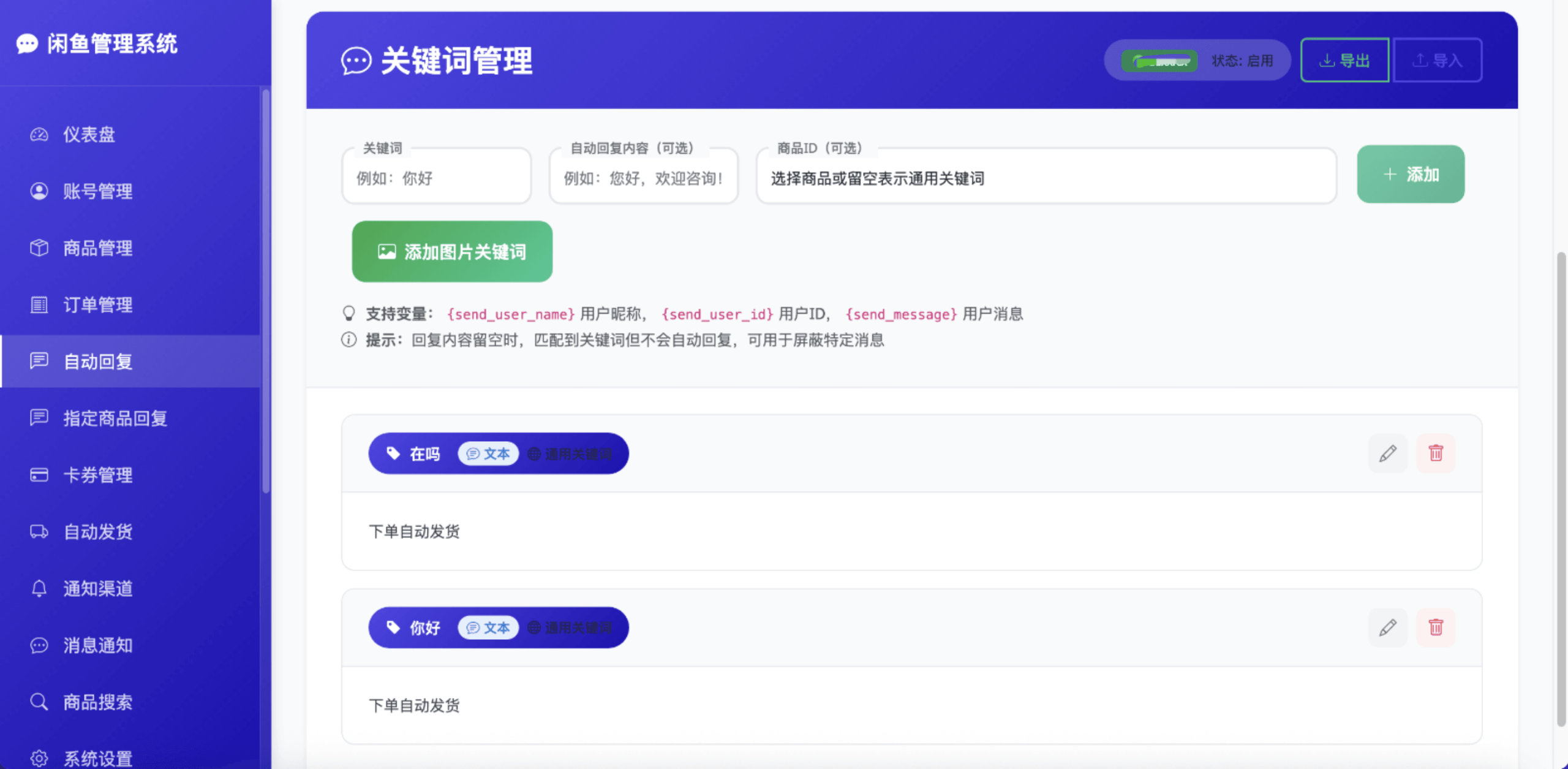Click edit pencil icon for 你好 keyword
Viewport: 1568px width, 769px height.
[1387, 627]
